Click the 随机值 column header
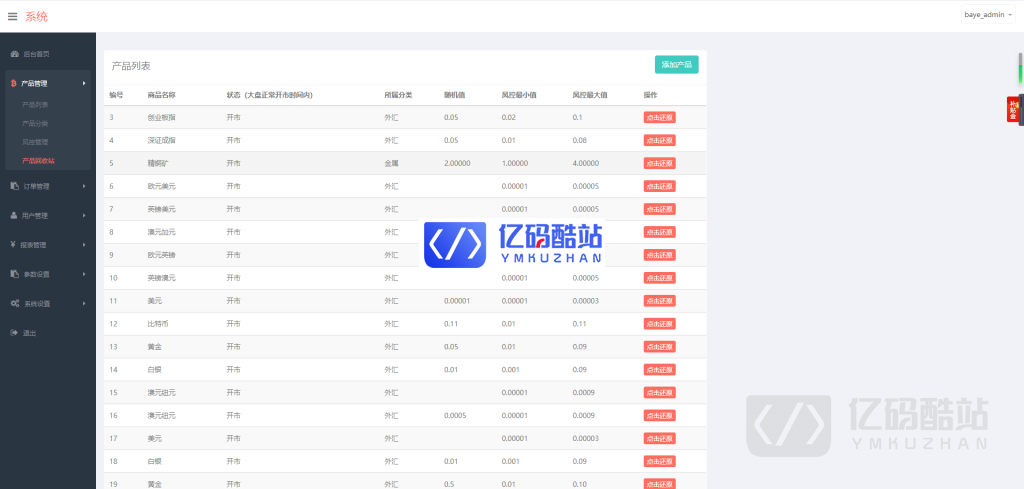 click(454, 95)
